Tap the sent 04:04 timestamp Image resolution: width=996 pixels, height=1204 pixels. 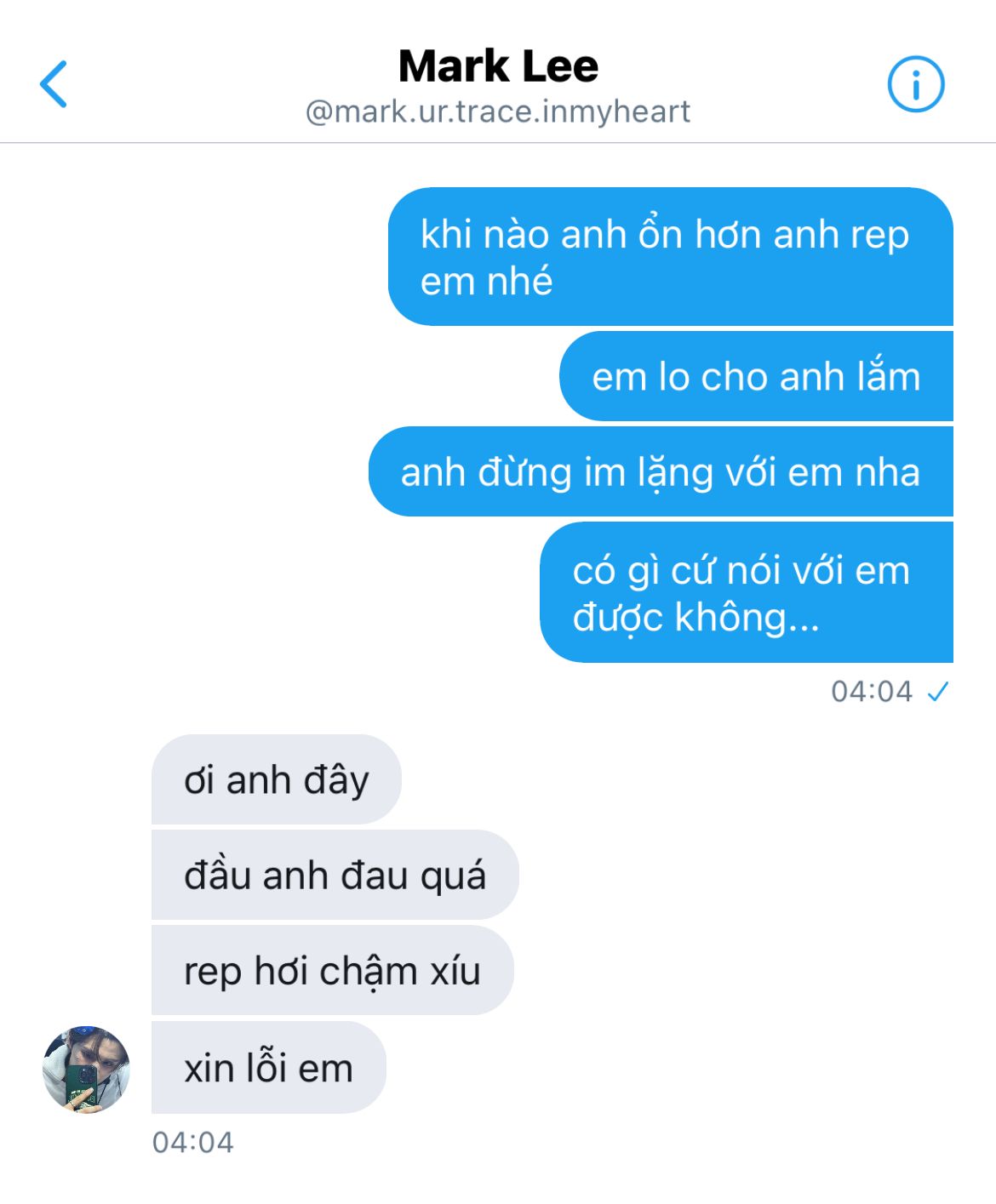click(872, 692)
